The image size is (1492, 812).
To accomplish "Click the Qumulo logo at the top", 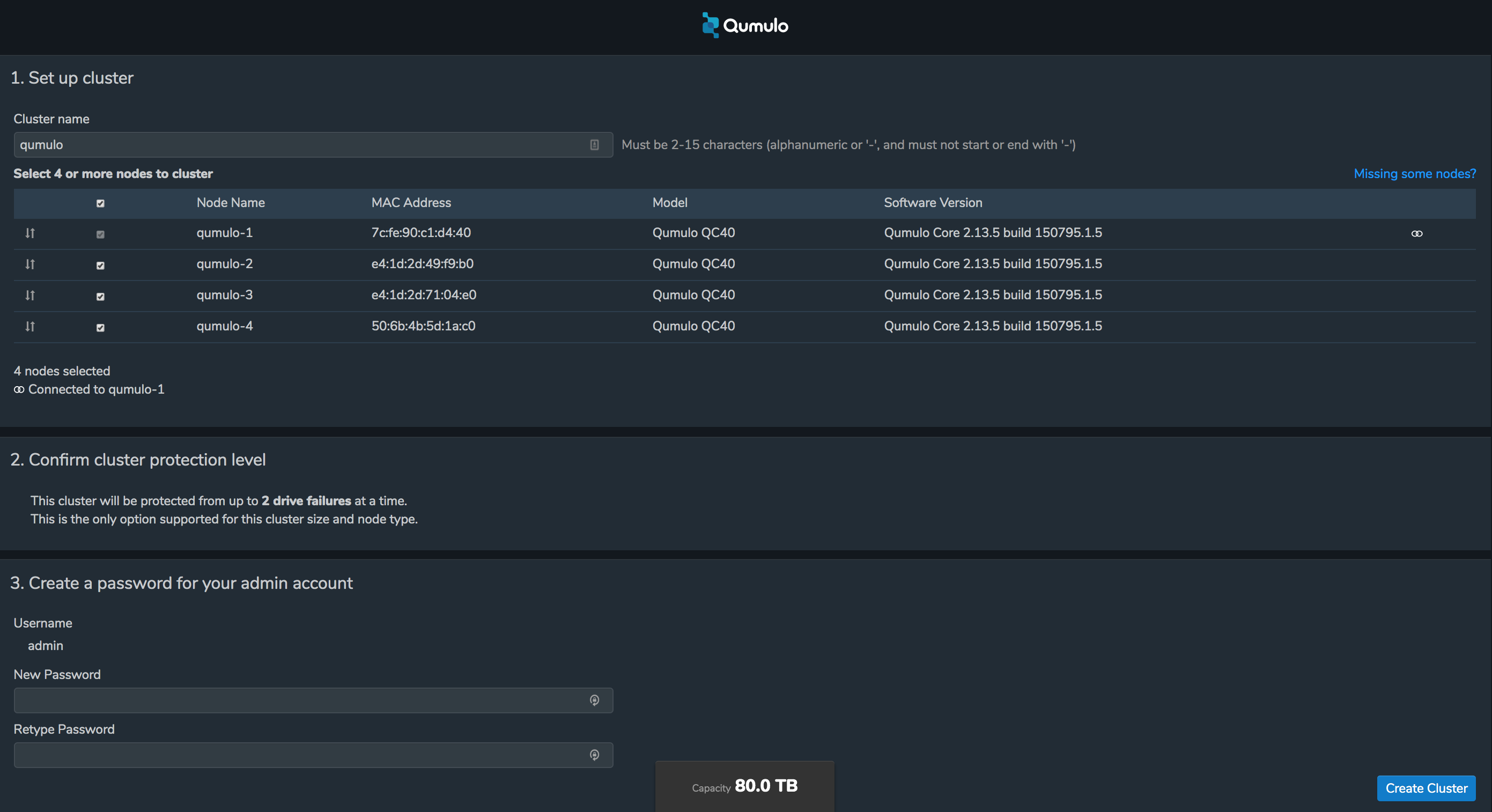I will click(x=744, y=25).
